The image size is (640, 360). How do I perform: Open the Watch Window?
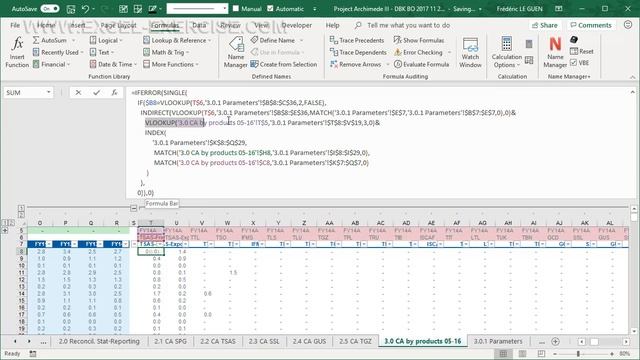click(470, 52)
